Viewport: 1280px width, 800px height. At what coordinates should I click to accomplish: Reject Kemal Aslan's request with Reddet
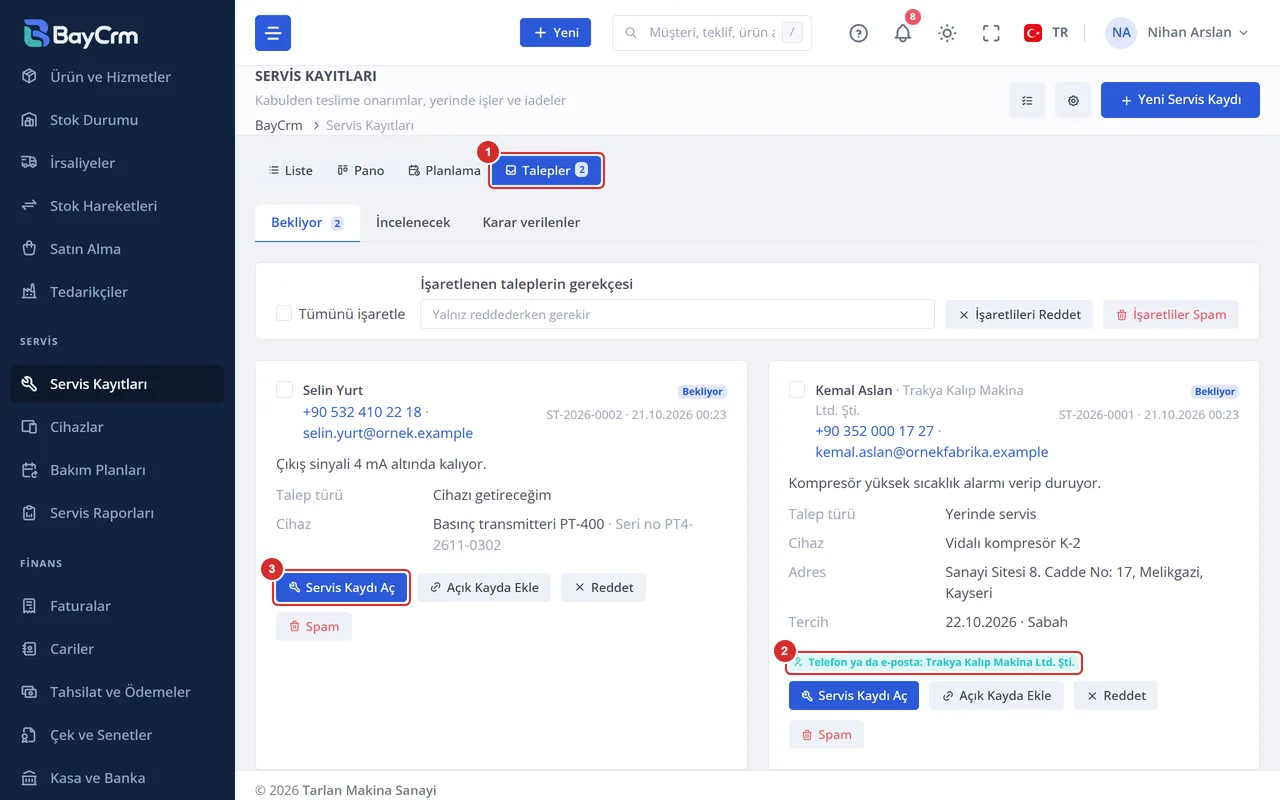click(x=1115, y=695)
